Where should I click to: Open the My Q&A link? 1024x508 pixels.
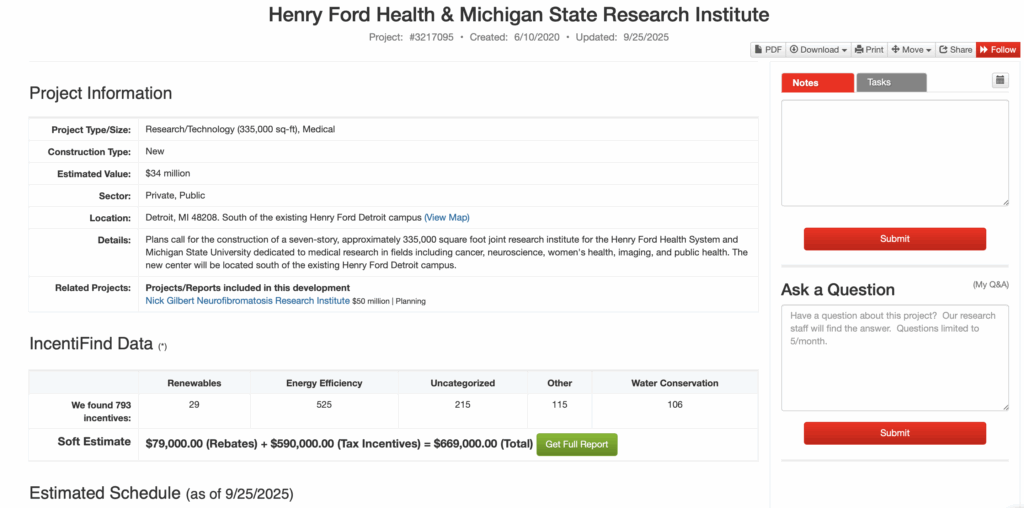click(x=989, y=286)
